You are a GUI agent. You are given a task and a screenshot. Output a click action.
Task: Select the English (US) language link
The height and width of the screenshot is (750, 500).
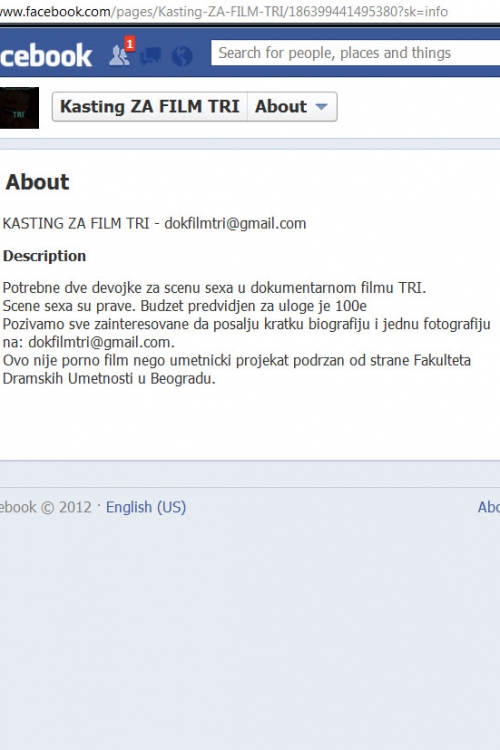click(x=146, y=507)
